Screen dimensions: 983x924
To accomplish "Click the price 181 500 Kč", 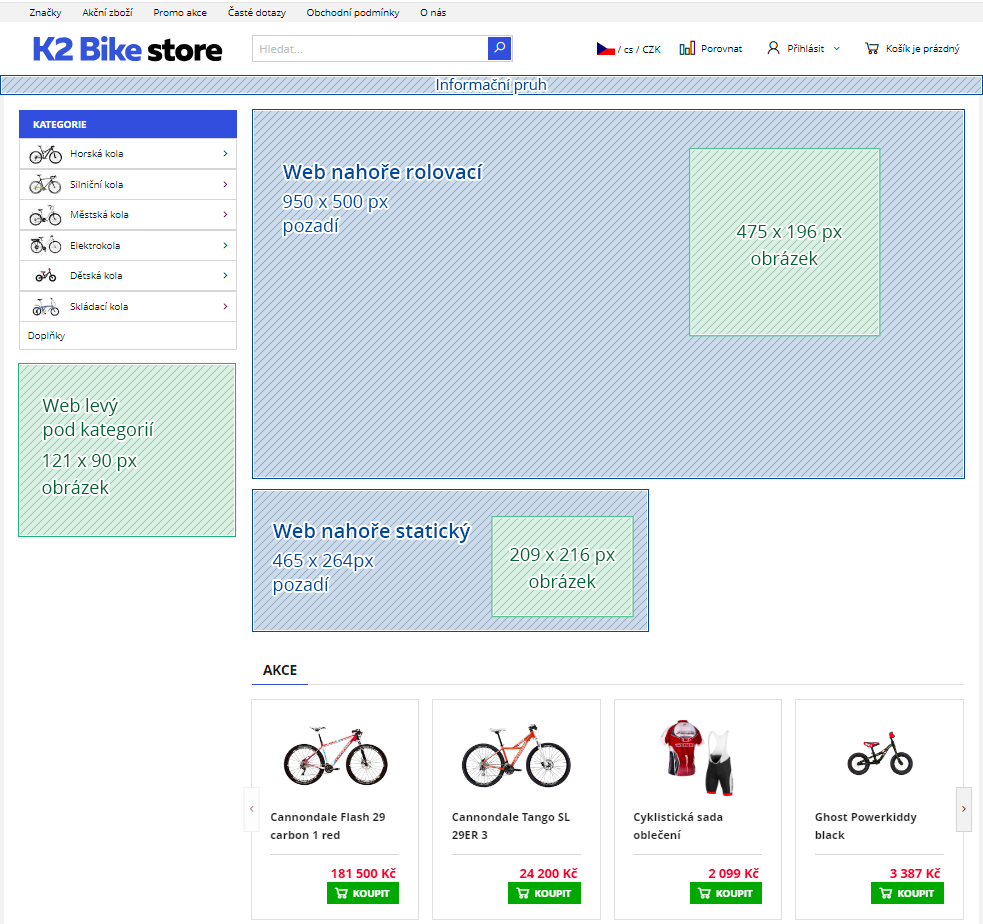I will (x=363, y=873).
